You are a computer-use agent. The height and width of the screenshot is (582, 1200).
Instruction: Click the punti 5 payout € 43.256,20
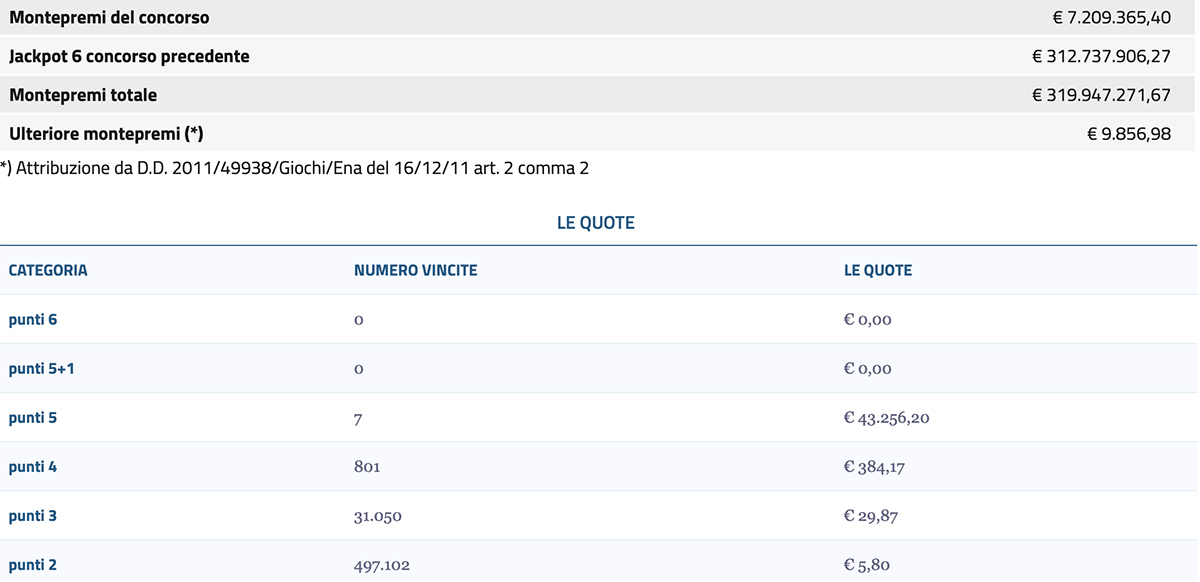pyautogui.click(x=886, y=418)
